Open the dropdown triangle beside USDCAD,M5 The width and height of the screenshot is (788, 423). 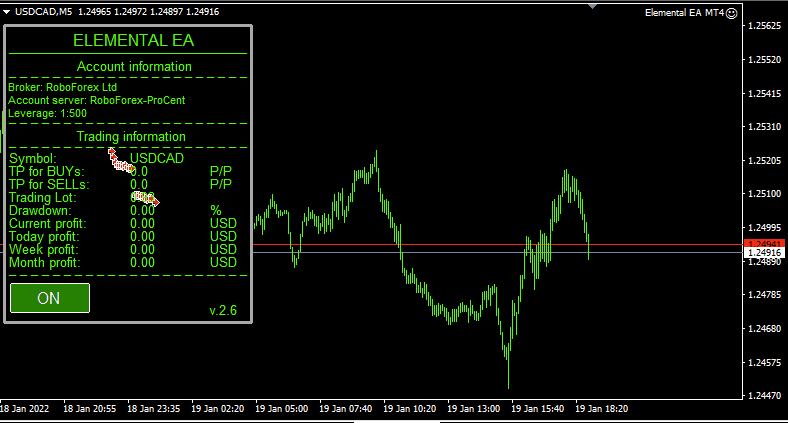[7, 12]
